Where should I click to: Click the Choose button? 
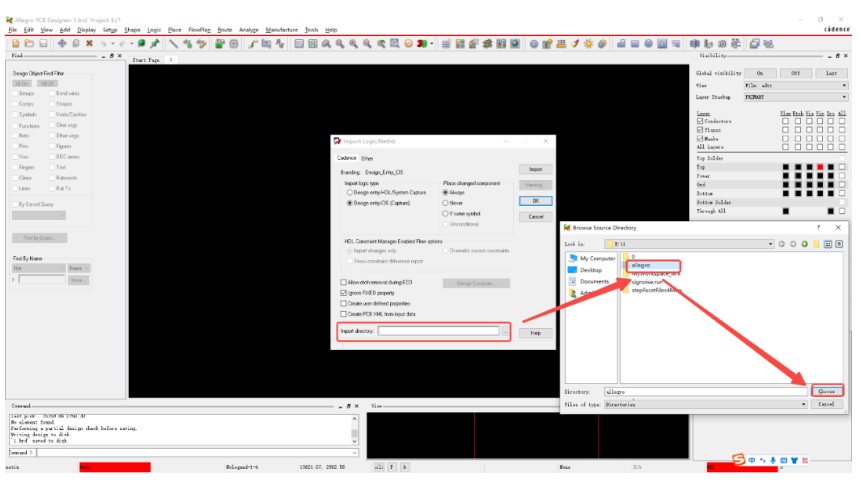tap(826, 392)
